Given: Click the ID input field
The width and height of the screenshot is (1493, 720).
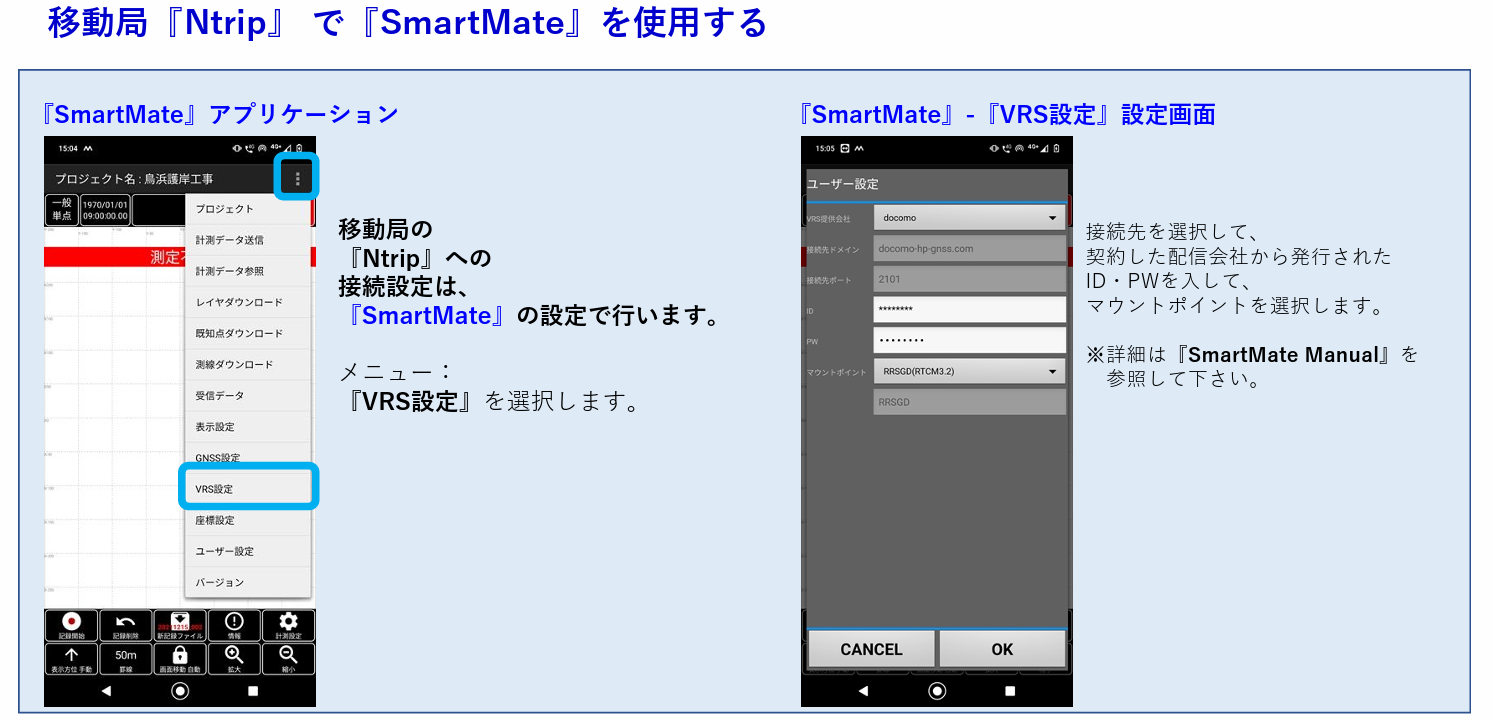Looking at the screenshot, I should pos(969,310).
